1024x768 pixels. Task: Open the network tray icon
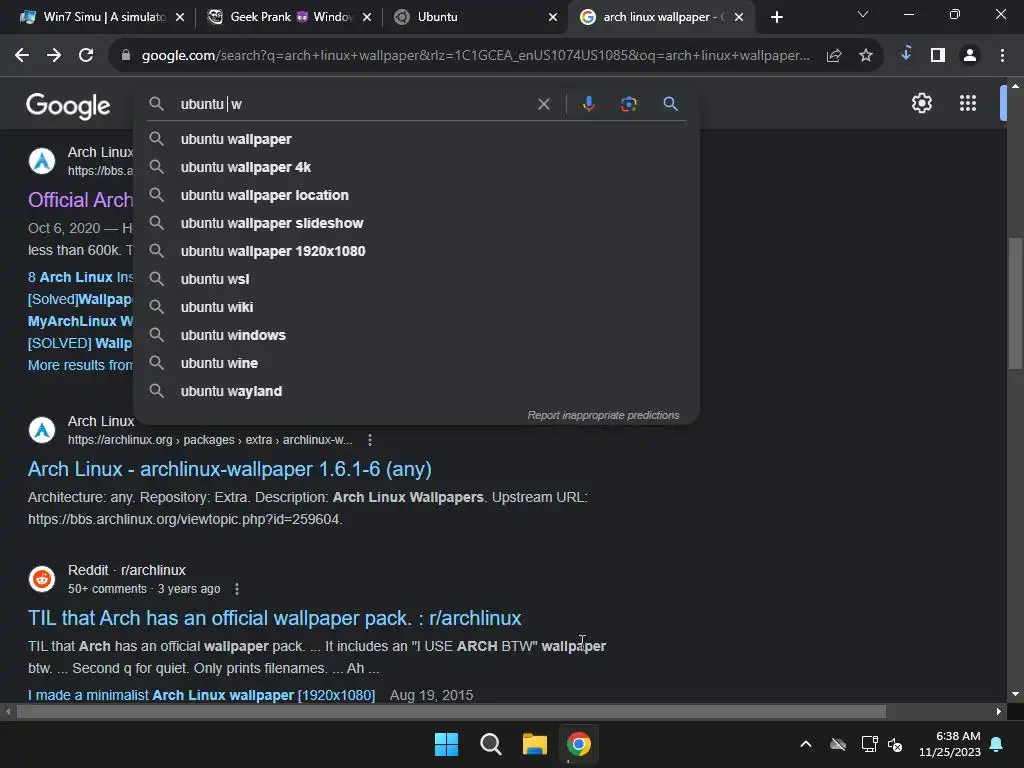869,744
